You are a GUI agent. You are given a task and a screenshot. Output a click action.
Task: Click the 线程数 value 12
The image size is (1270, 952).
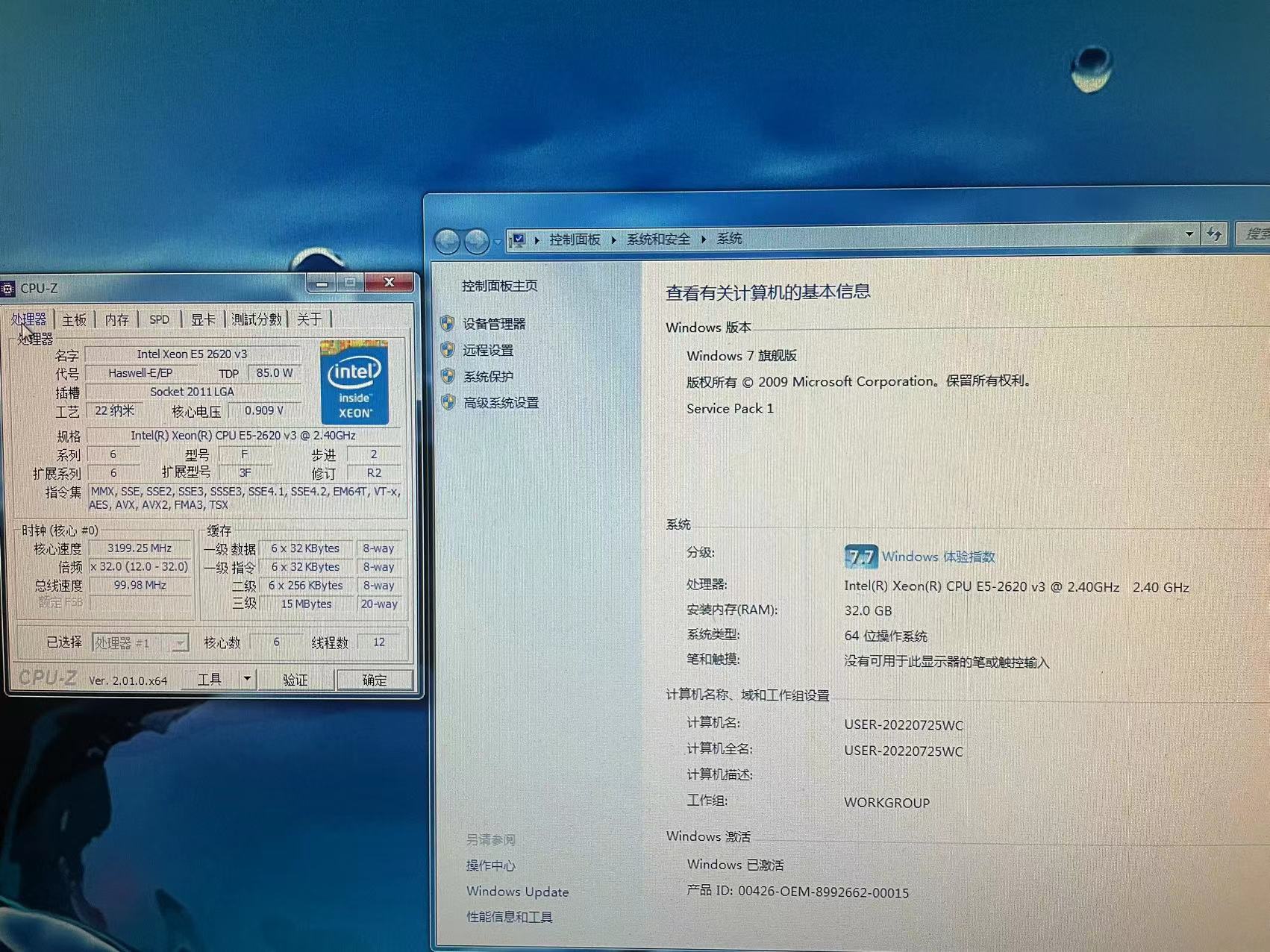[379, 642]
